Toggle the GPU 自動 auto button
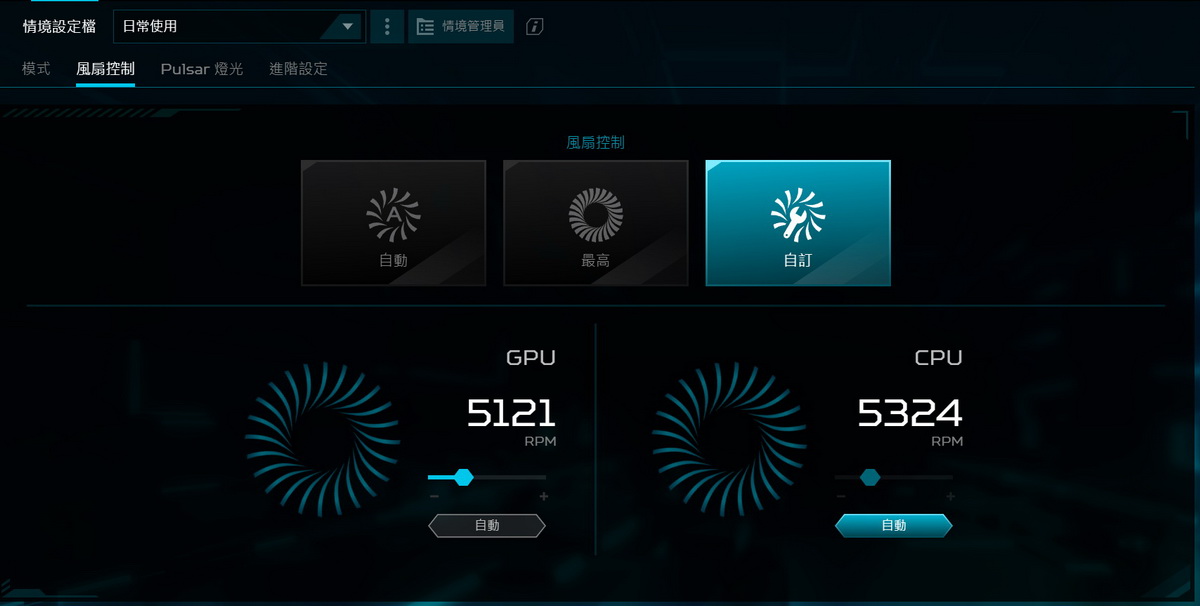This screenshot has width=1200, height=606. click(x=487, y=526)
